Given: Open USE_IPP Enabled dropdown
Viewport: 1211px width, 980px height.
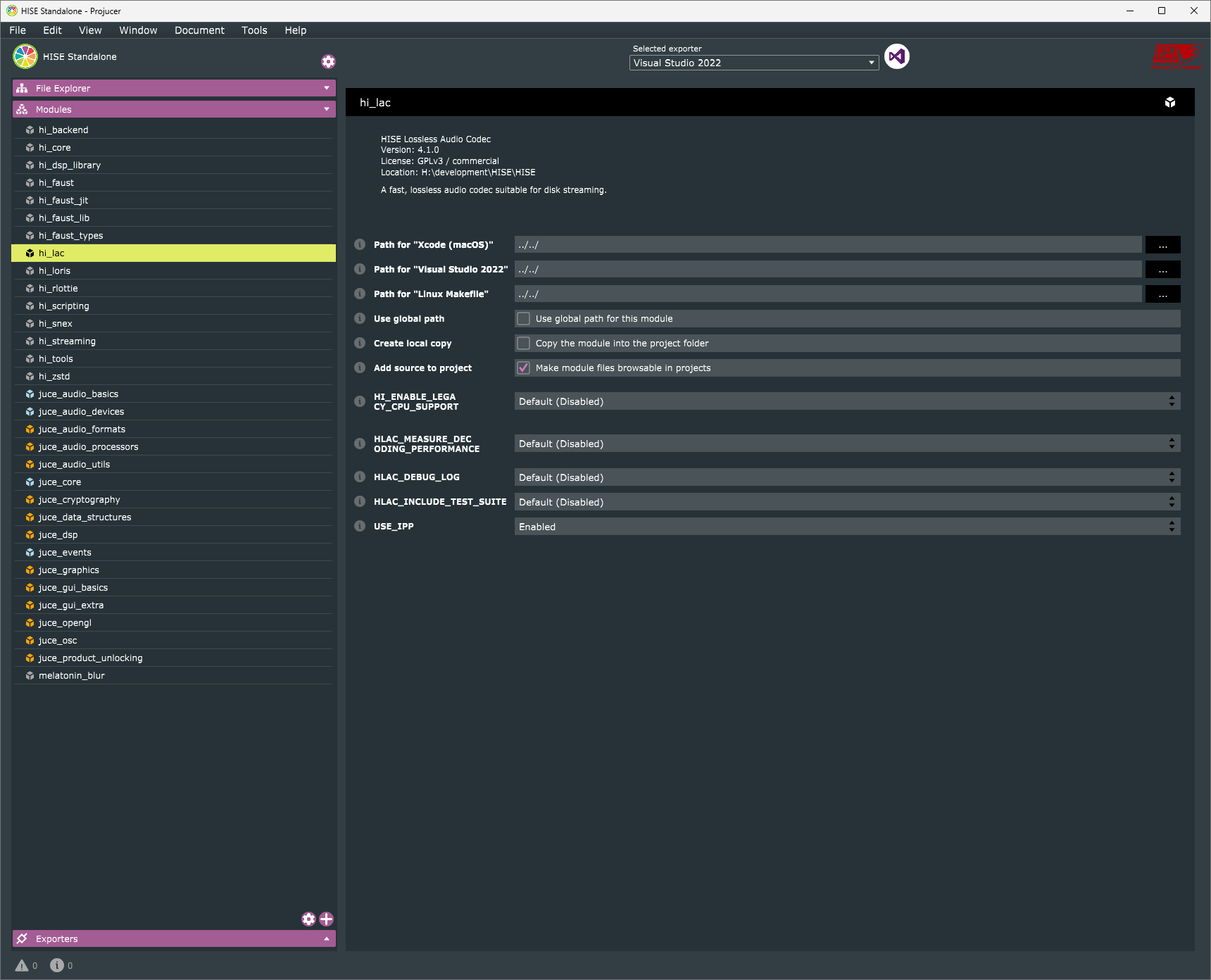Looking at the screenshot, I should [847, 527].
